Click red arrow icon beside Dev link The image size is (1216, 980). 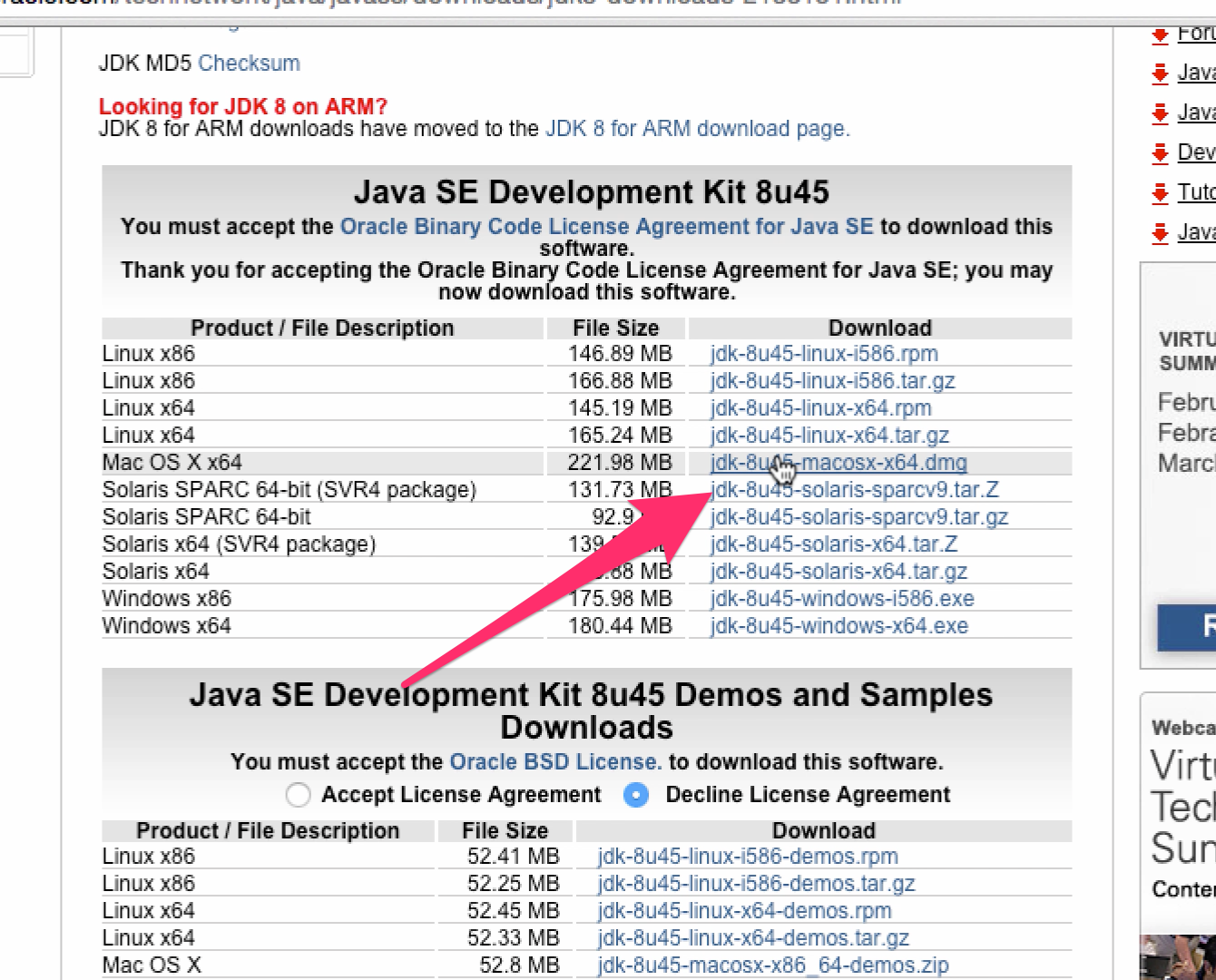coord(1160,152)
